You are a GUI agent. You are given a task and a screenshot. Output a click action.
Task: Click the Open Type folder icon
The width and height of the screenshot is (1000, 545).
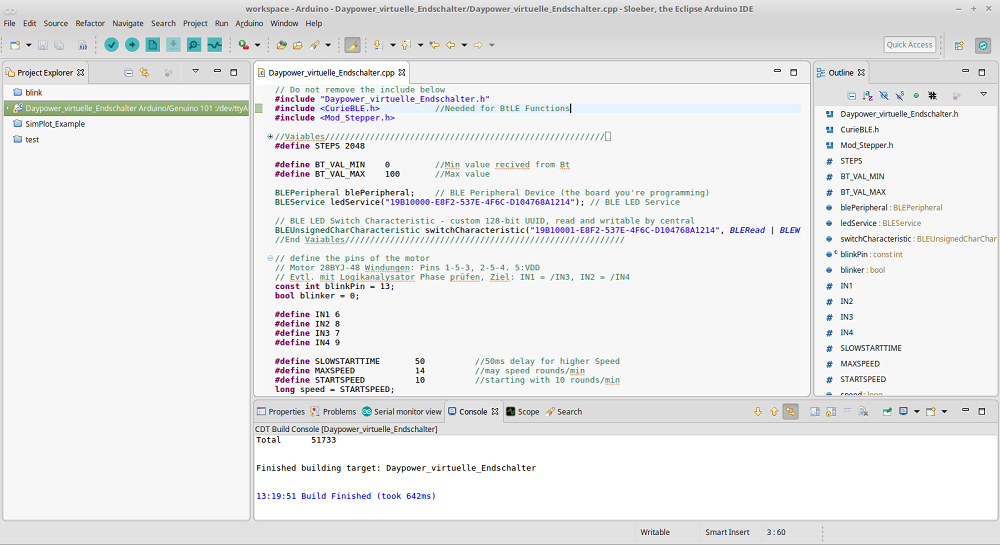pyautogui.click(x=281, y=45)
